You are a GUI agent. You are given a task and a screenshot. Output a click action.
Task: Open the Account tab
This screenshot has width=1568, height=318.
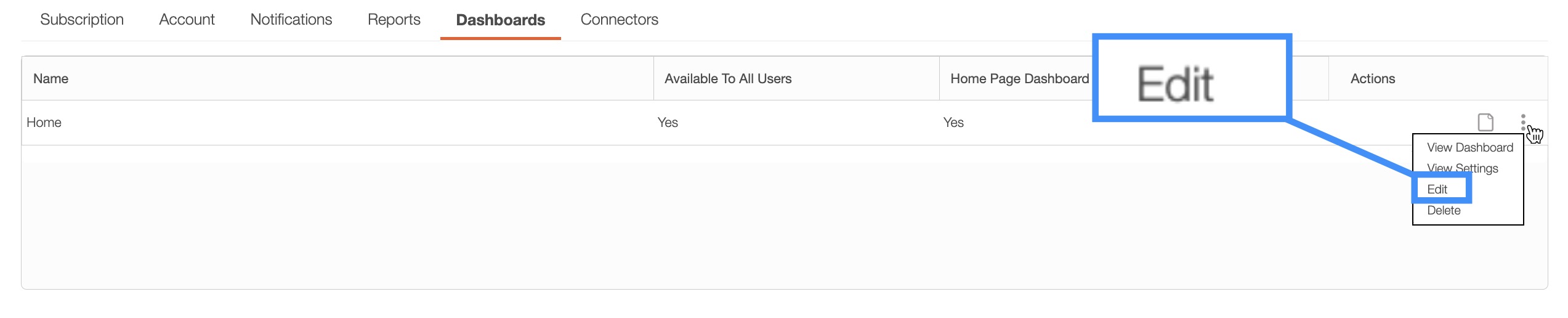tap(187, 20)
